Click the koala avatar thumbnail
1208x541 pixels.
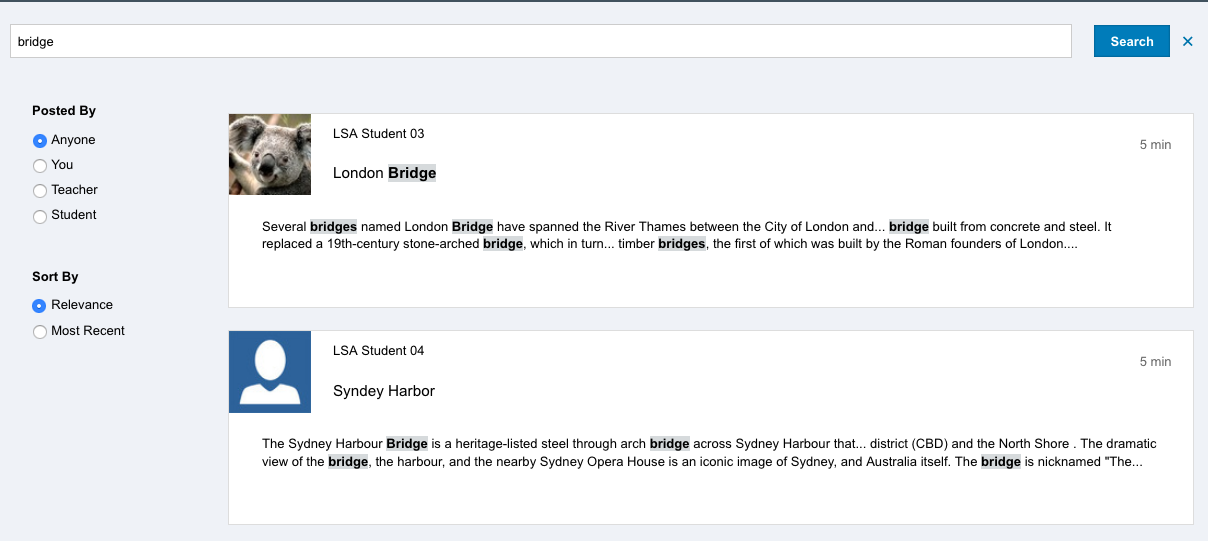[270, 154]
